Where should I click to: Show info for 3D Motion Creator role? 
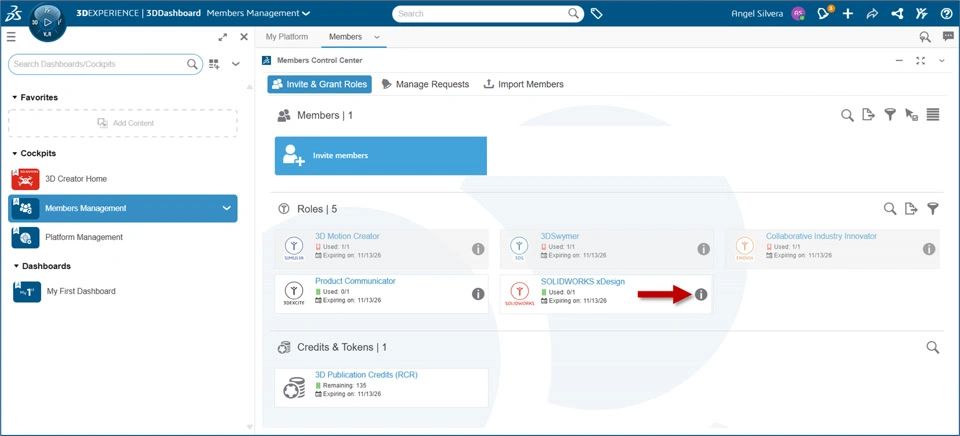[478, 249]
